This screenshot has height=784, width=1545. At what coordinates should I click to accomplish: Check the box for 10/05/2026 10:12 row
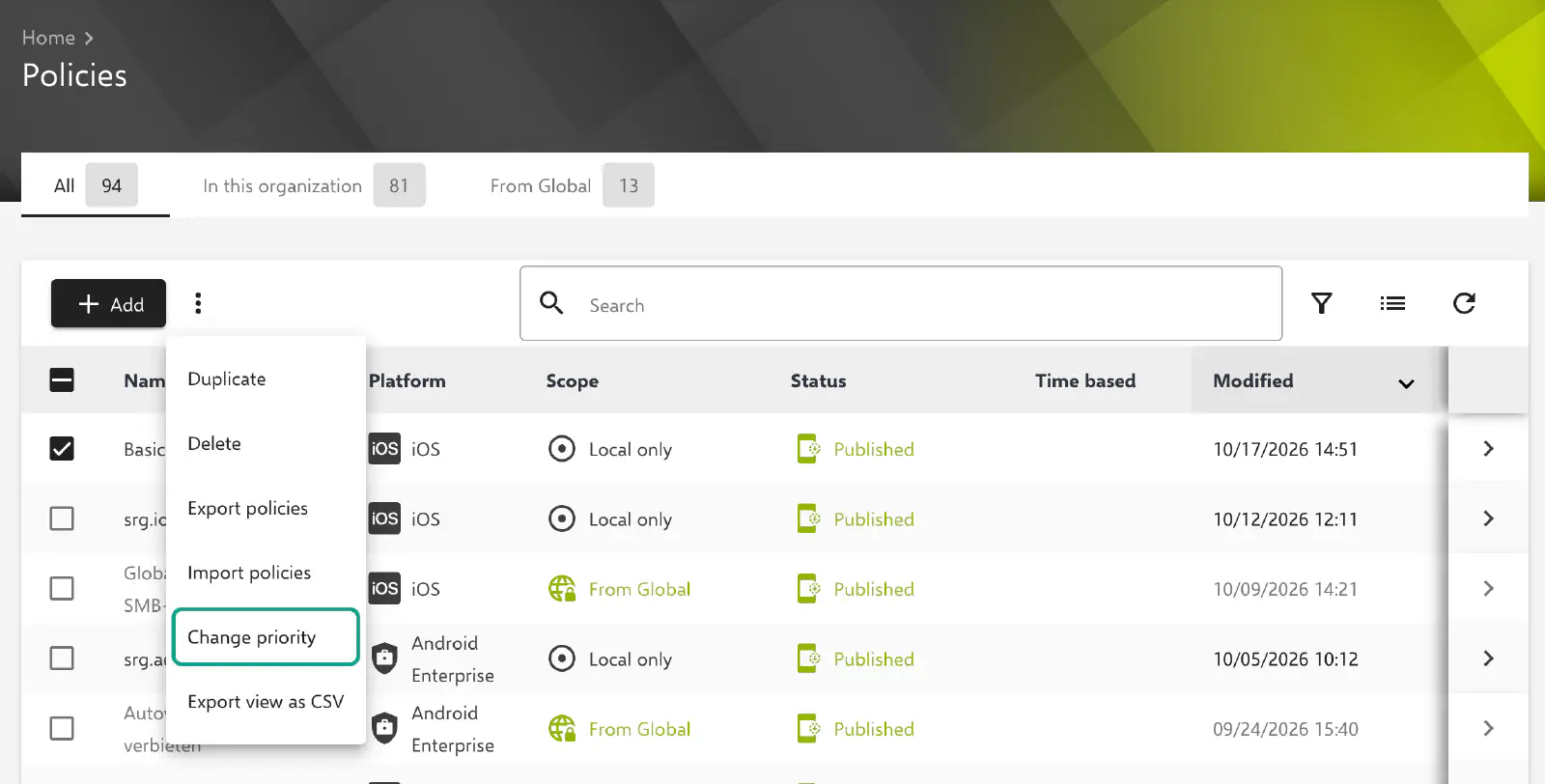click(x=62, y=658)
